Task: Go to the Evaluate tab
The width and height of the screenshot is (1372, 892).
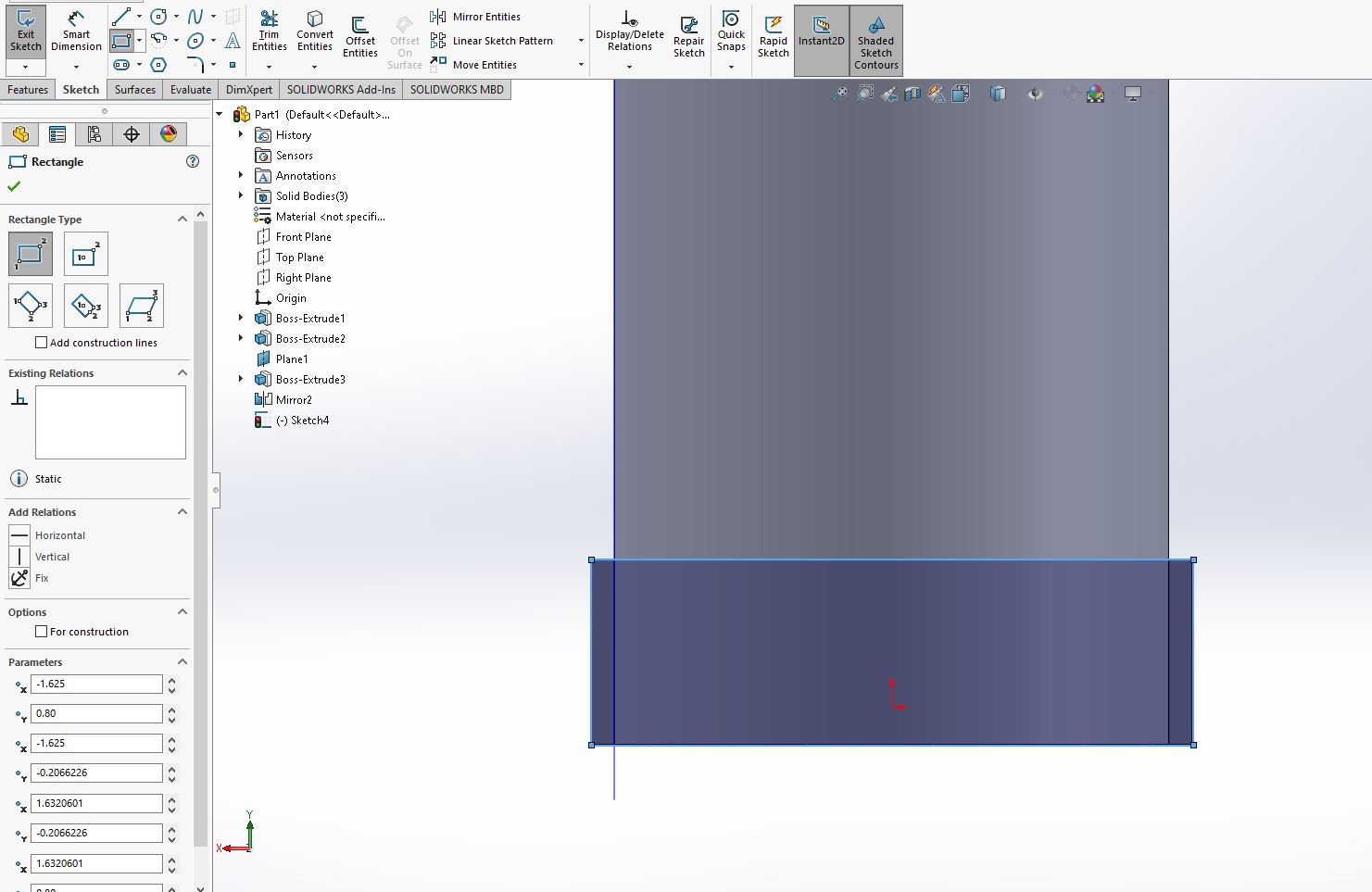Action: [x=191, y=90]
